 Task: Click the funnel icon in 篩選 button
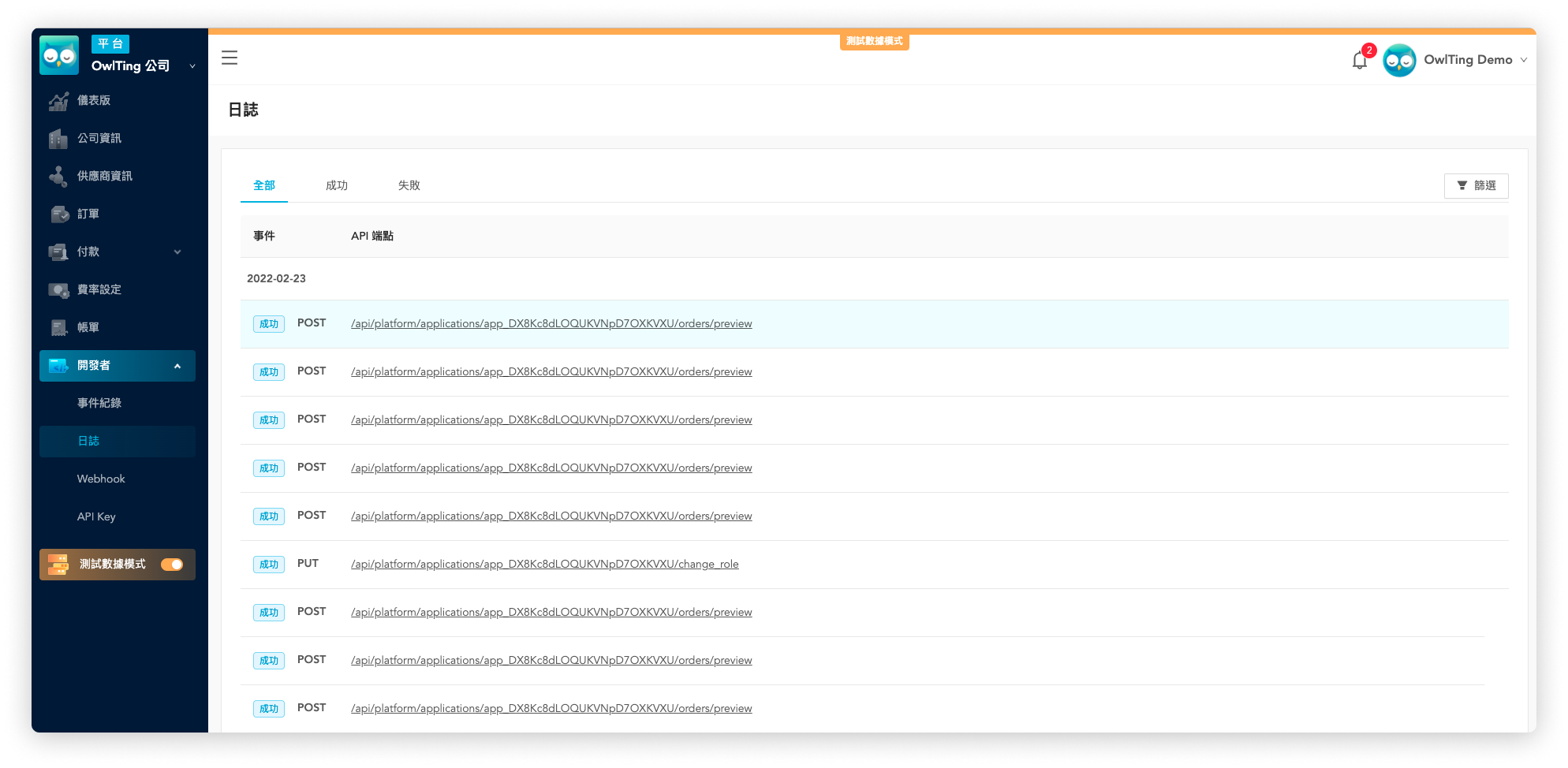click(x=1462, y=185)
